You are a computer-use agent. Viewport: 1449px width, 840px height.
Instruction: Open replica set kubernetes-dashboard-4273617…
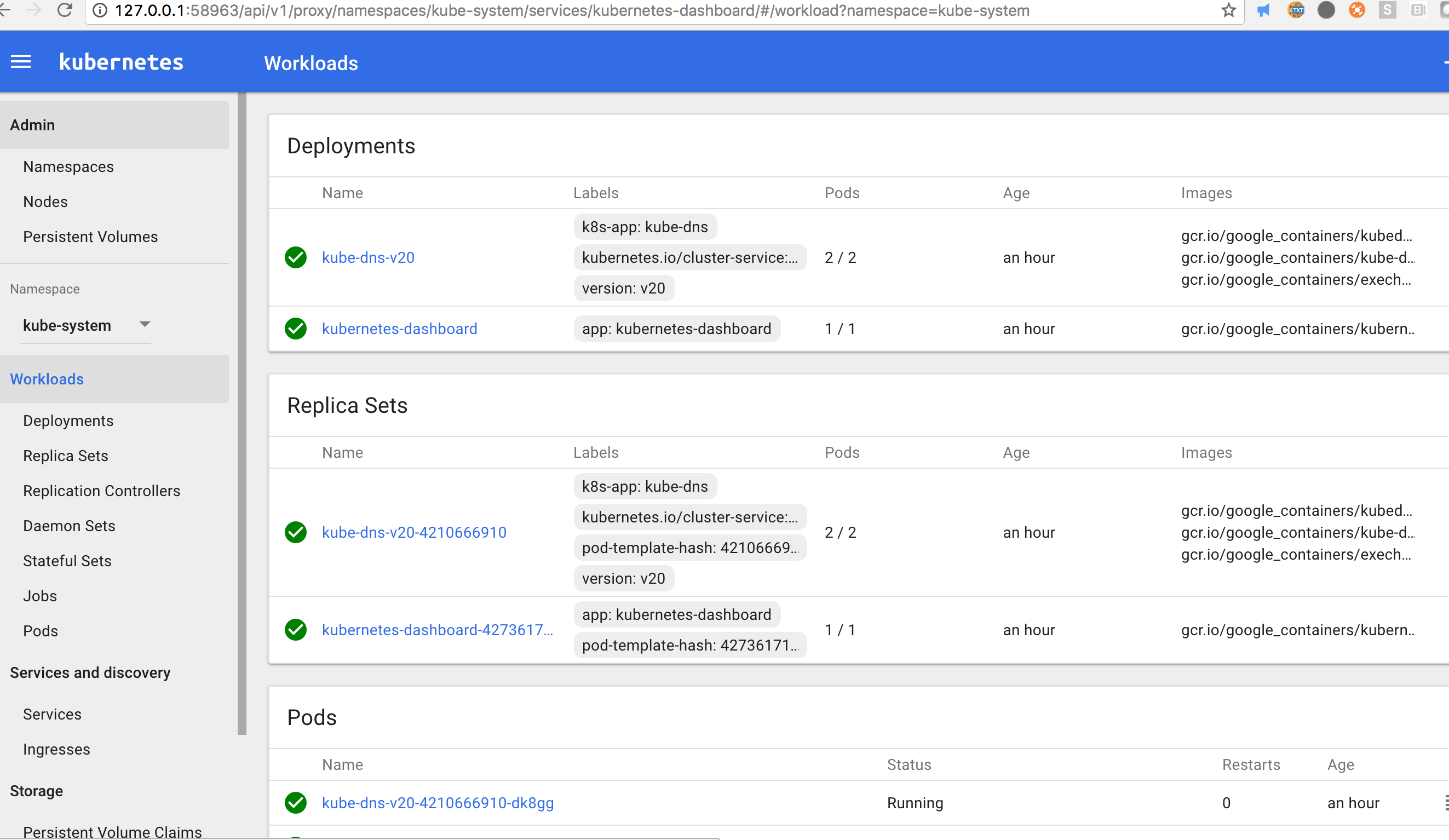[438, 630]
